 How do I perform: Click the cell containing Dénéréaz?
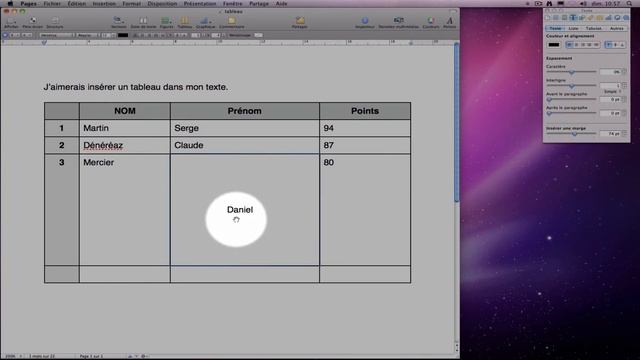point(124,145)
